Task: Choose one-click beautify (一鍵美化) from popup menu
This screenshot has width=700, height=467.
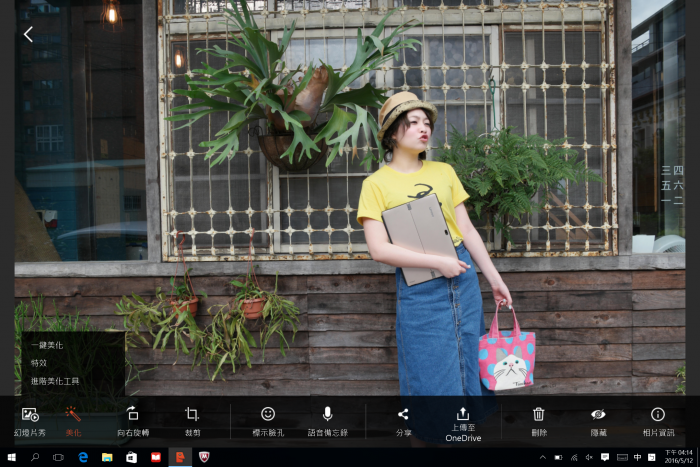Action: coord(47,345)
